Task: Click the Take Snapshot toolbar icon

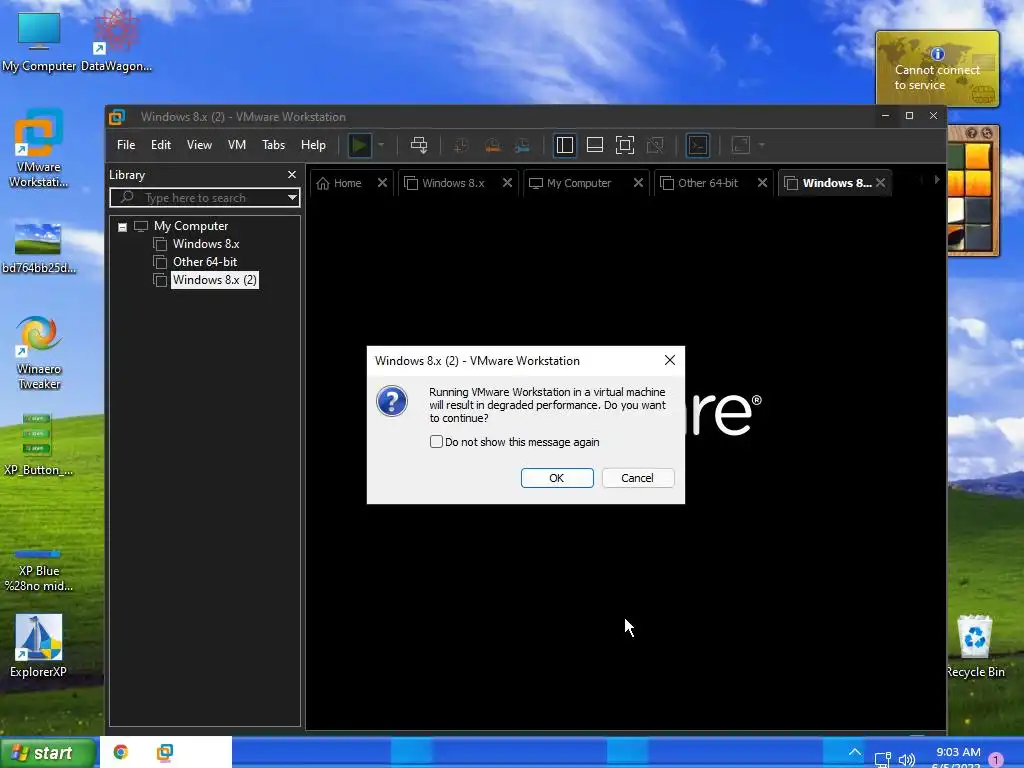Action: pyautogui.click(x=461, y=145)
